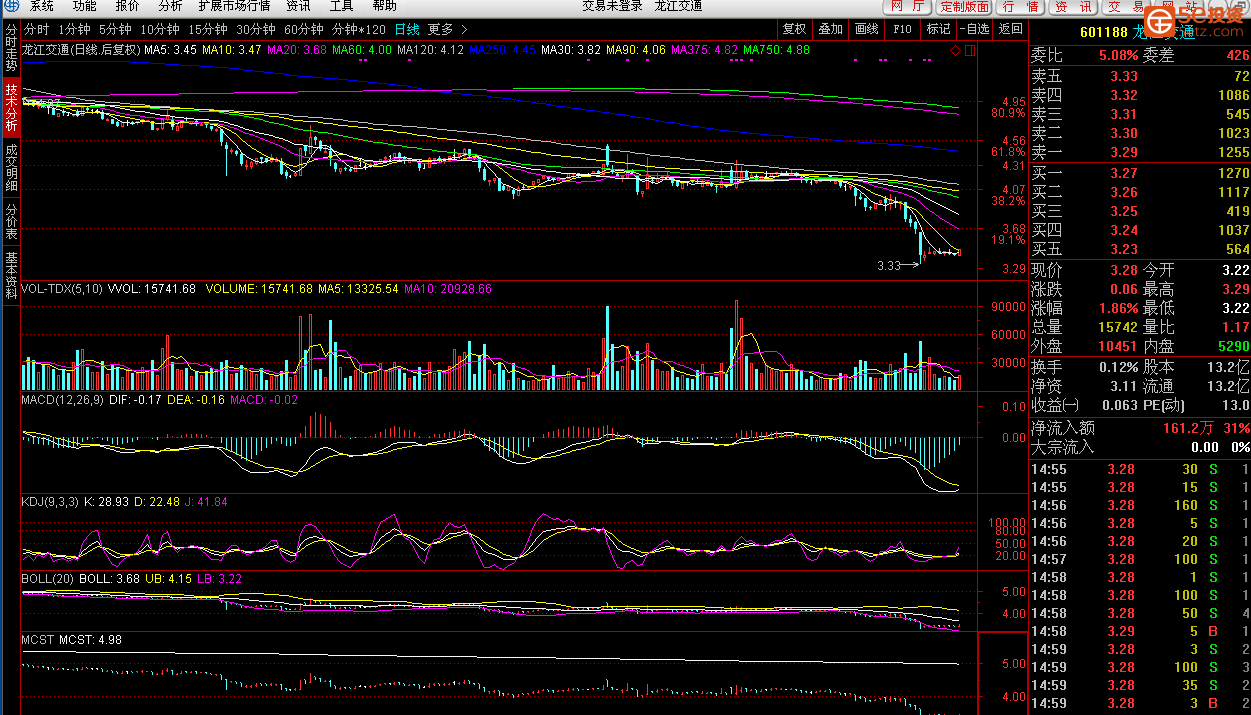
Task: Click the small red diamond icon above chart
Action: click(x=955, y=49)
